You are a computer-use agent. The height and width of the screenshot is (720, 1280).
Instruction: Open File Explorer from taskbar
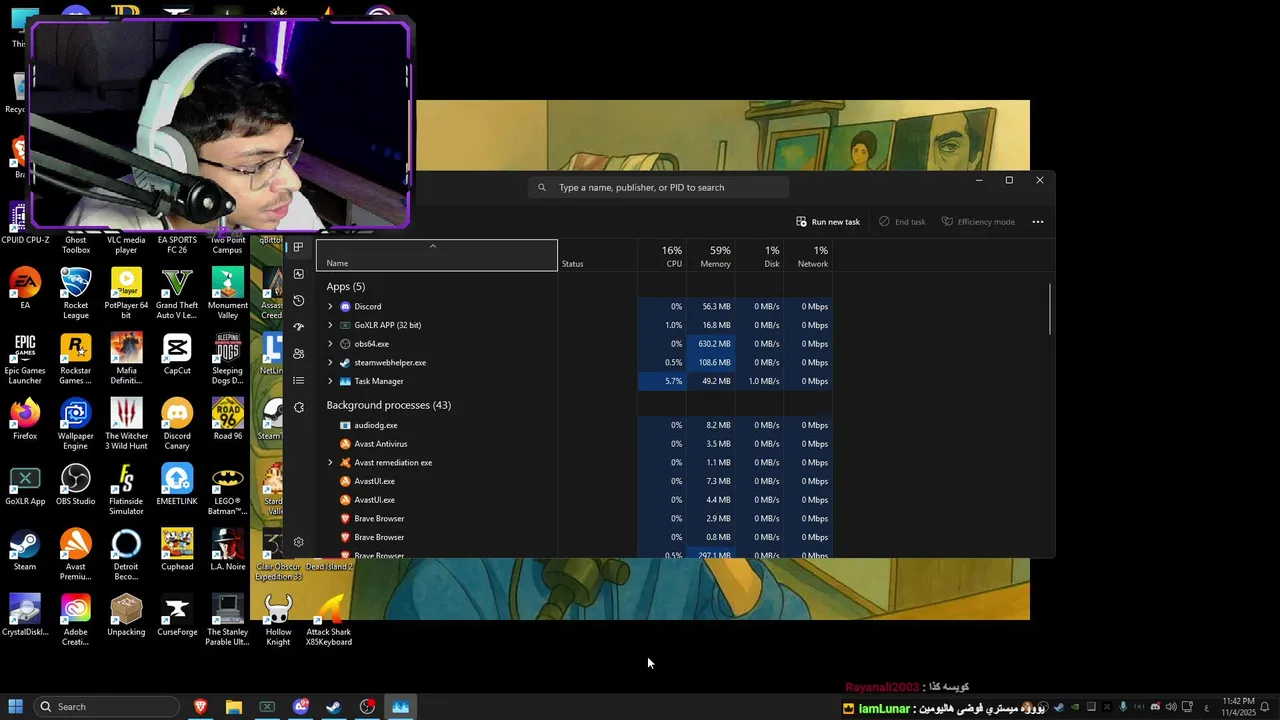tap(233, 707)
